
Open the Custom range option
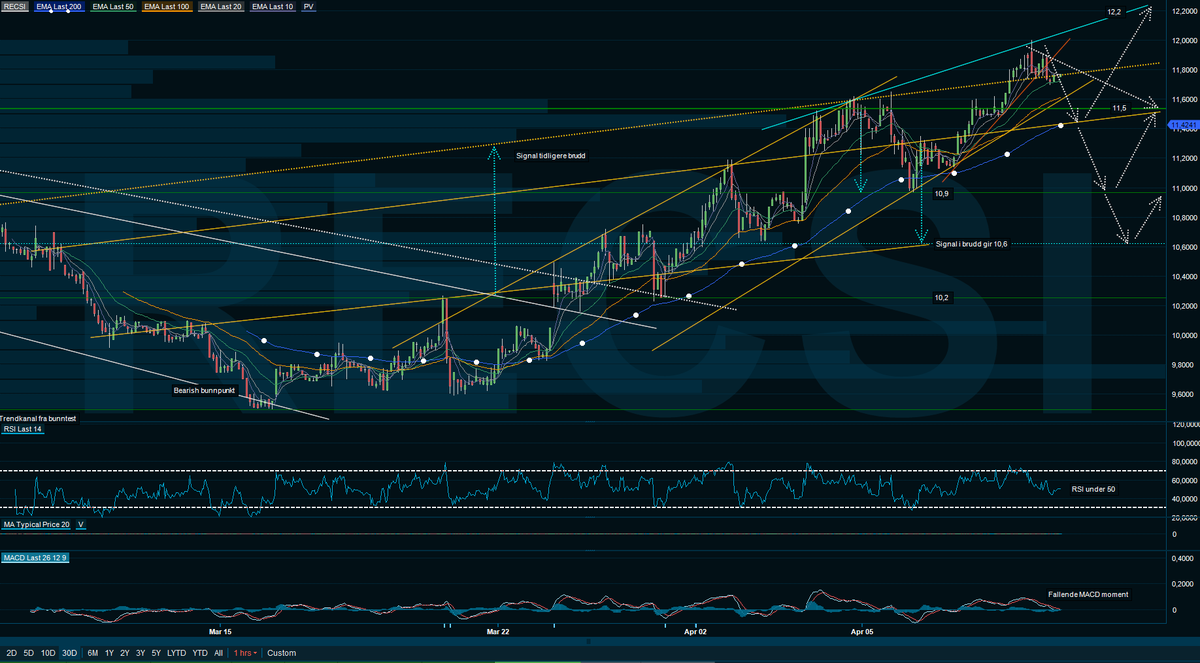click(x=282, y=653)
